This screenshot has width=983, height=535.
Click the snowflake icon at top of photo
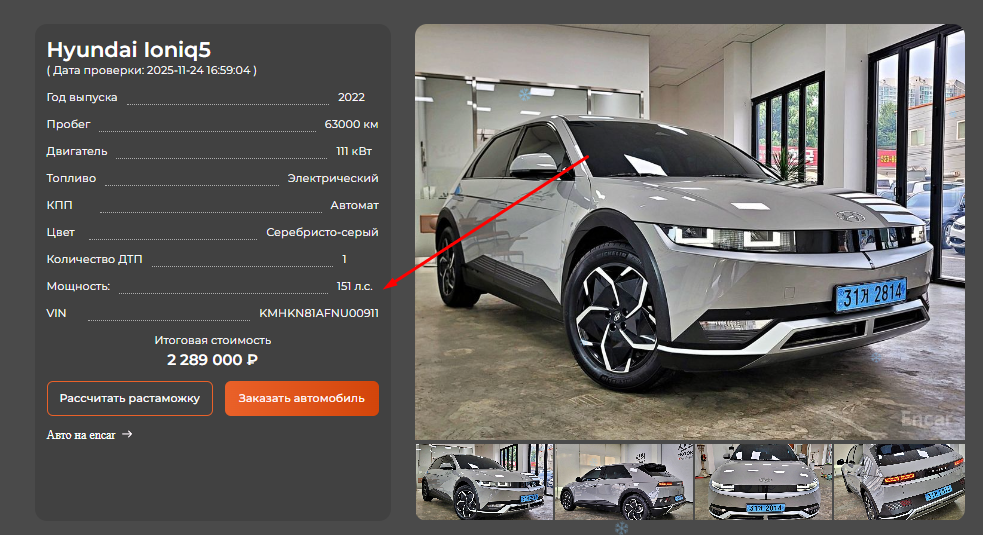click(x=524, y=94)
